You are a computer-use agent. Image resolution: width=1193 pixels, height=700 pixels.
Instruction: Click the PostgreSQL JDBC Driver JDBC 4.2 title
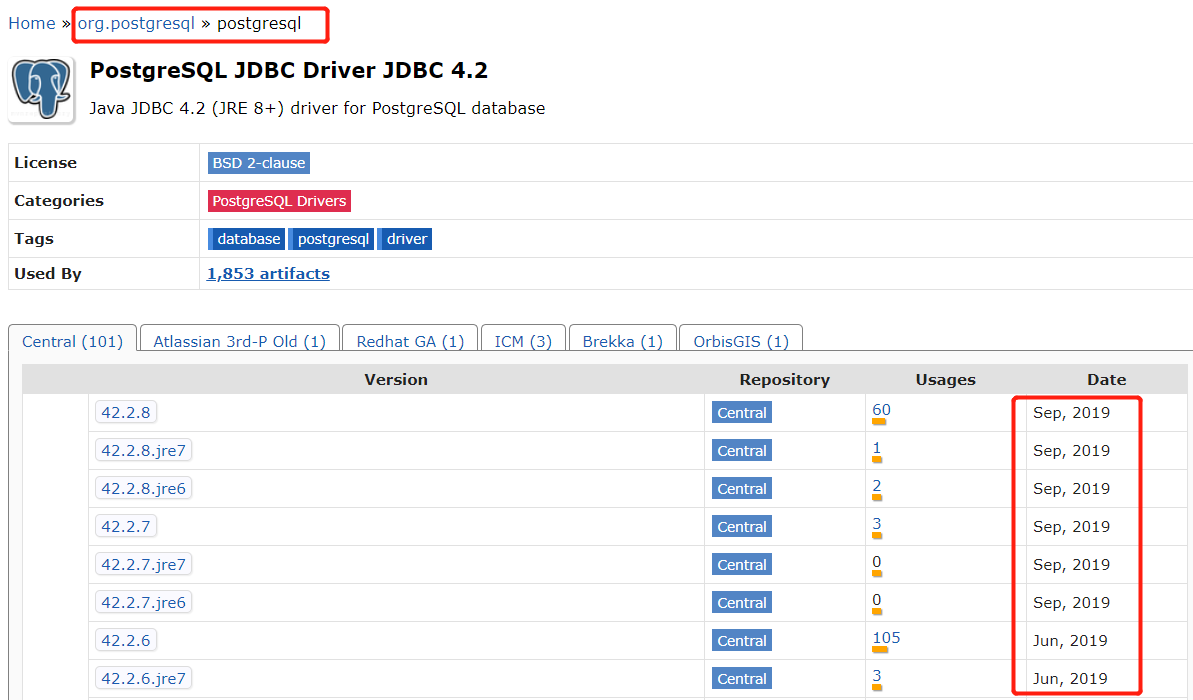pos(288,70)
